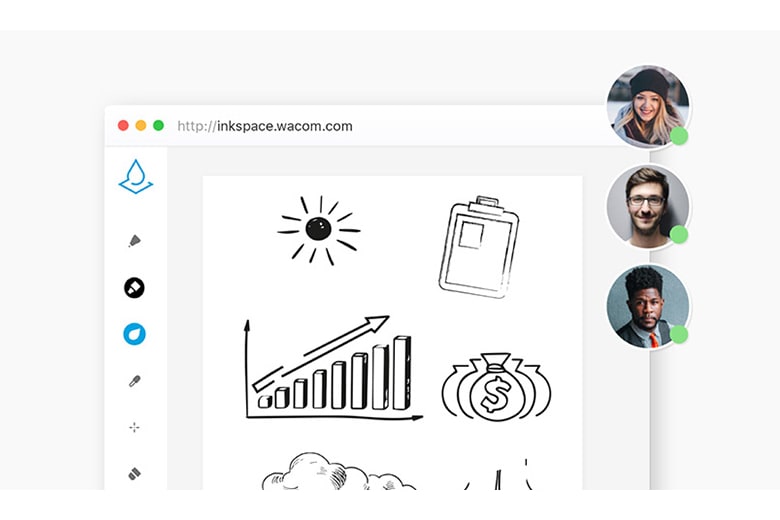Image resolution: width=780 pixels, height=520 pixels.
Task: Click the dollar money bag drawing
Action: [496, 387]
